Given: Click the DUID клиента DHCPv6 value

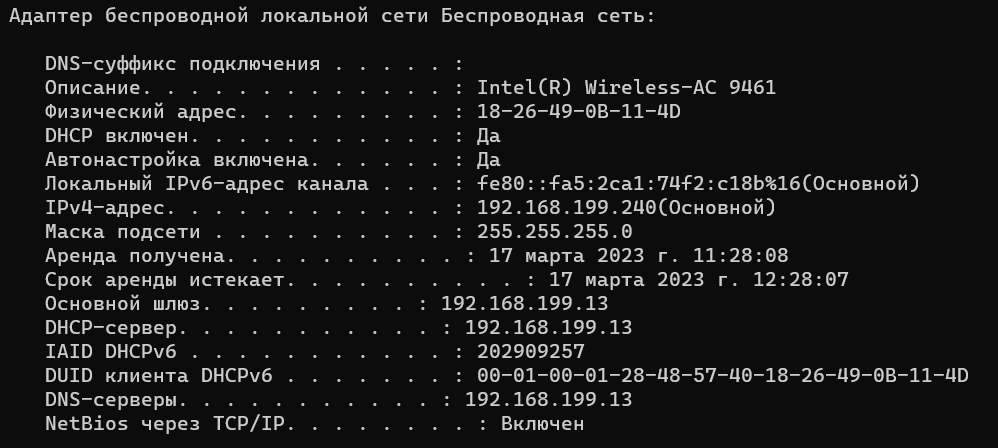Looking at the screenshot, I should [722, 376].
